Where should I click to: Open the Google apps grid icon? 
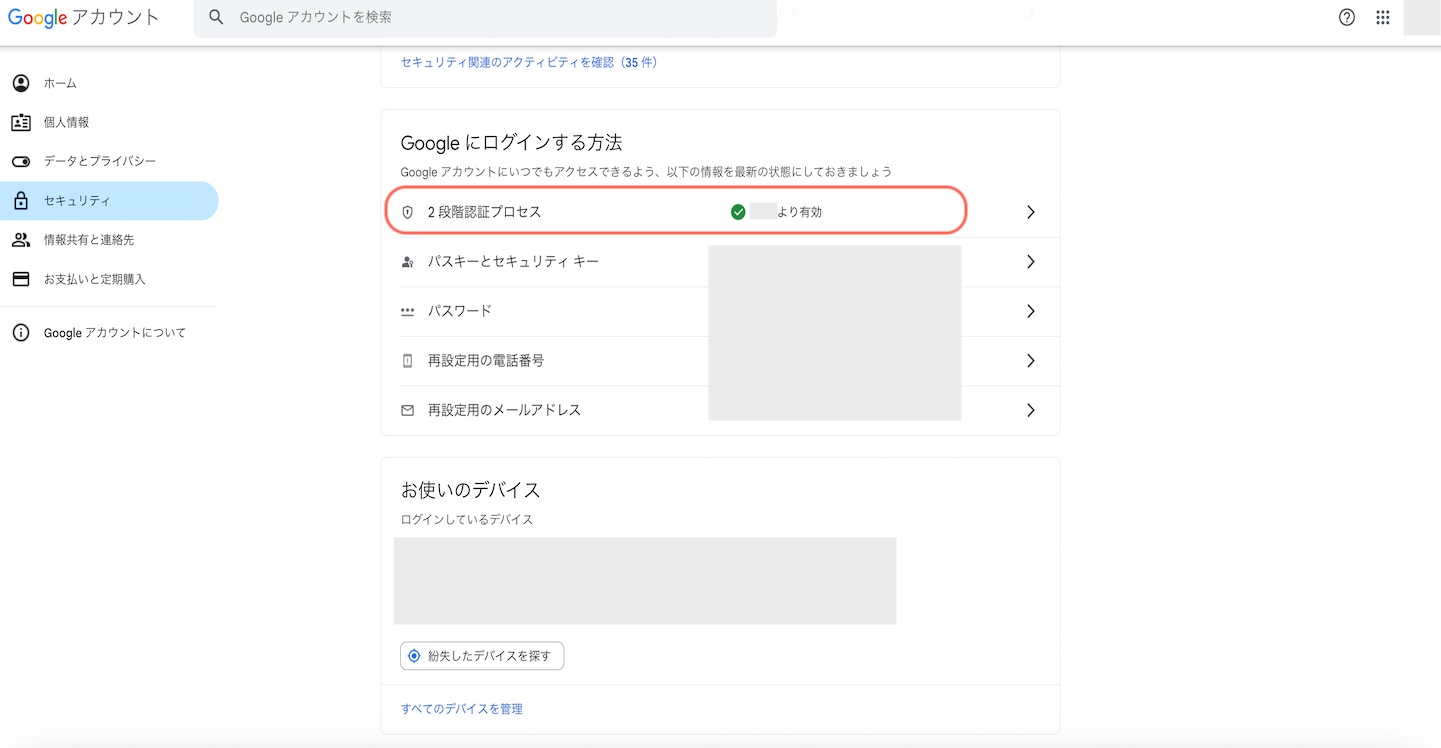point(1383,17)
